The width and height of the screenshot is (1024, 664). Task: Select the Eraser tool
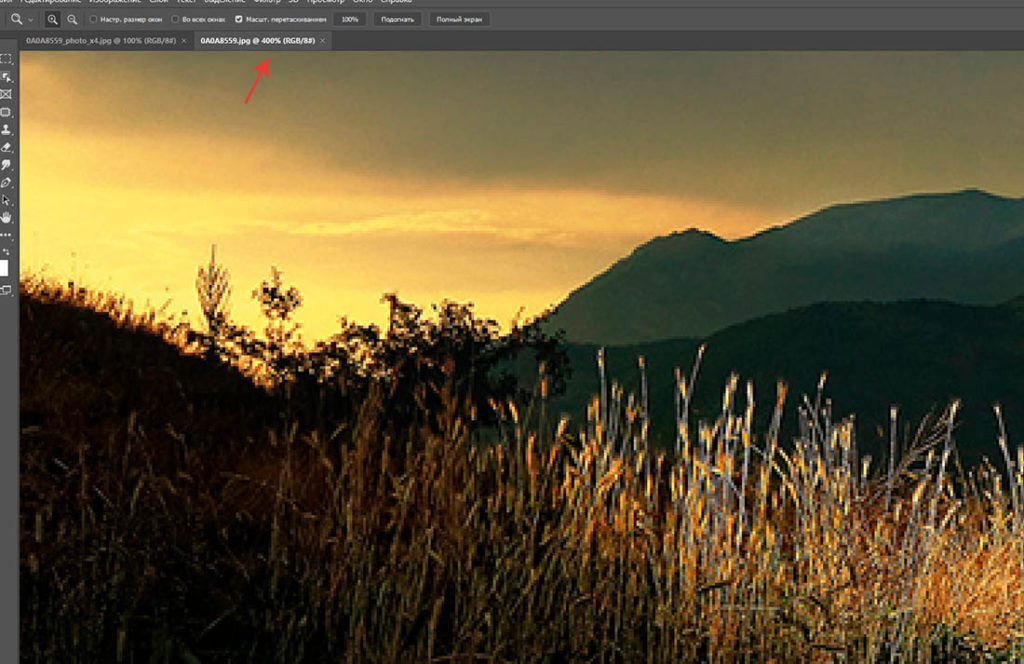6,148
